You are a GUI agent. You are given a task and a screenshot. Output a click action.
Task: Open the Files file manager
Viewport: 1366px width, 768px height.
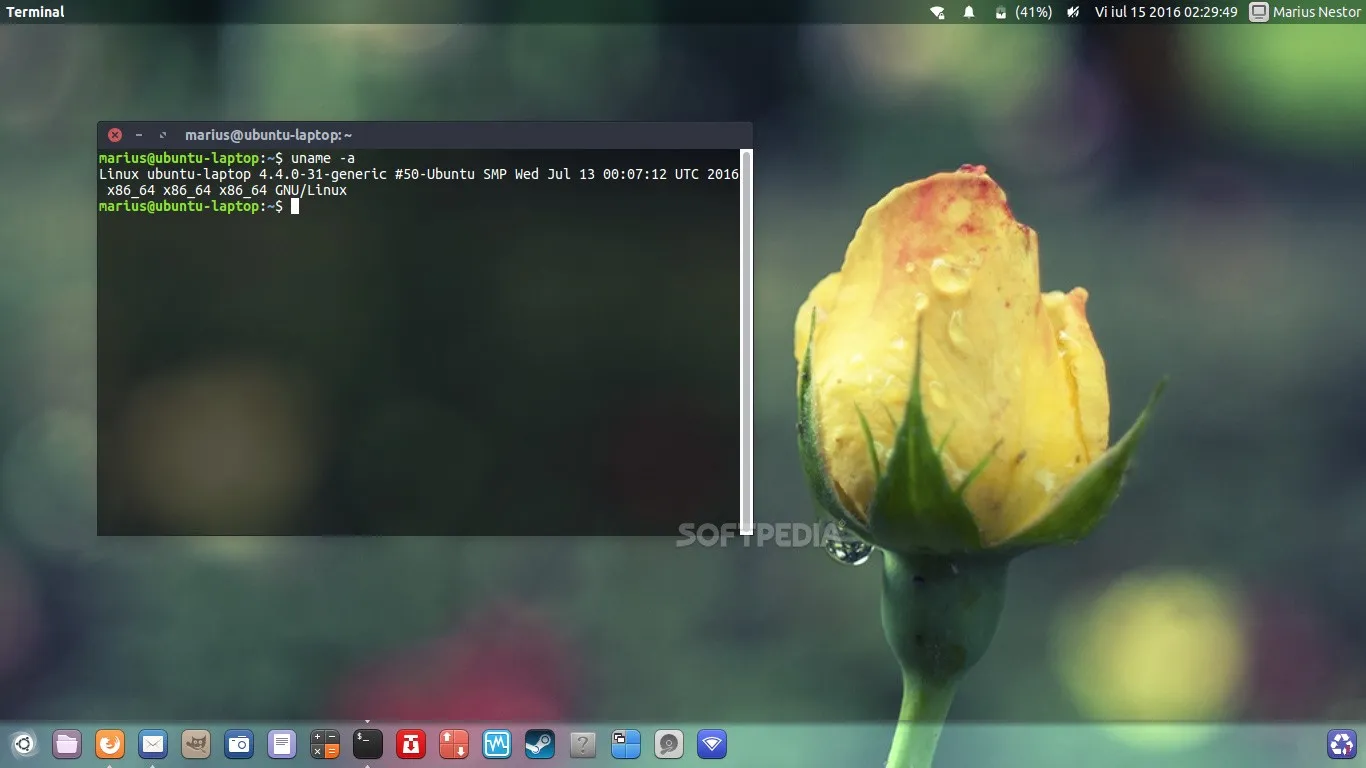[66, 744]
